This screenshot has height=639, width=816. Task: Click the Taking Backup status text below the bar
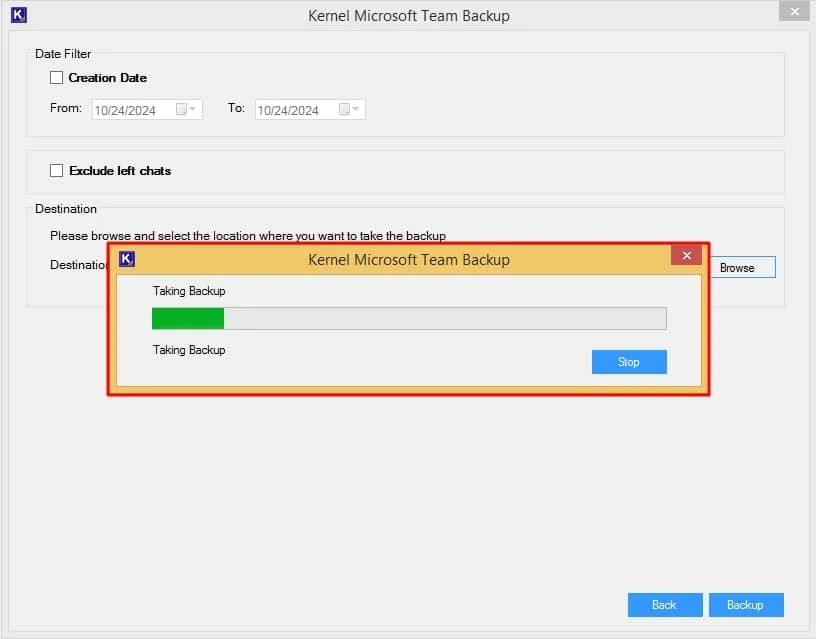189,350
